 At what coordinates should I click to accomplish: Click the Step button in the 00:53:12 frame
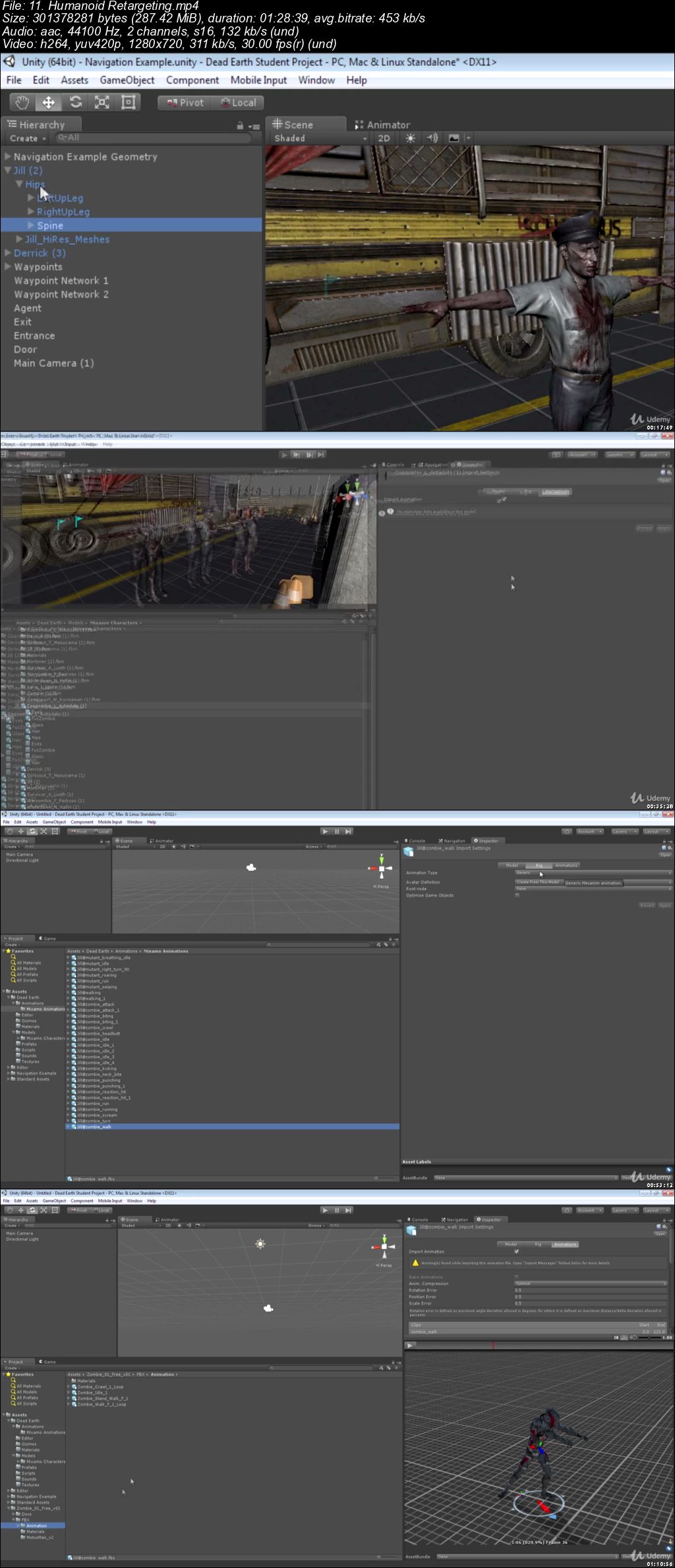(349, 831)
